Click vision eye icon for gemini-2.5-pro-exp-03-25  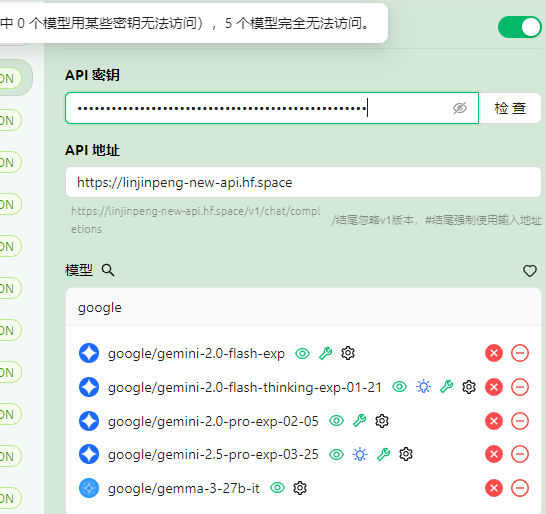(336, 454)
